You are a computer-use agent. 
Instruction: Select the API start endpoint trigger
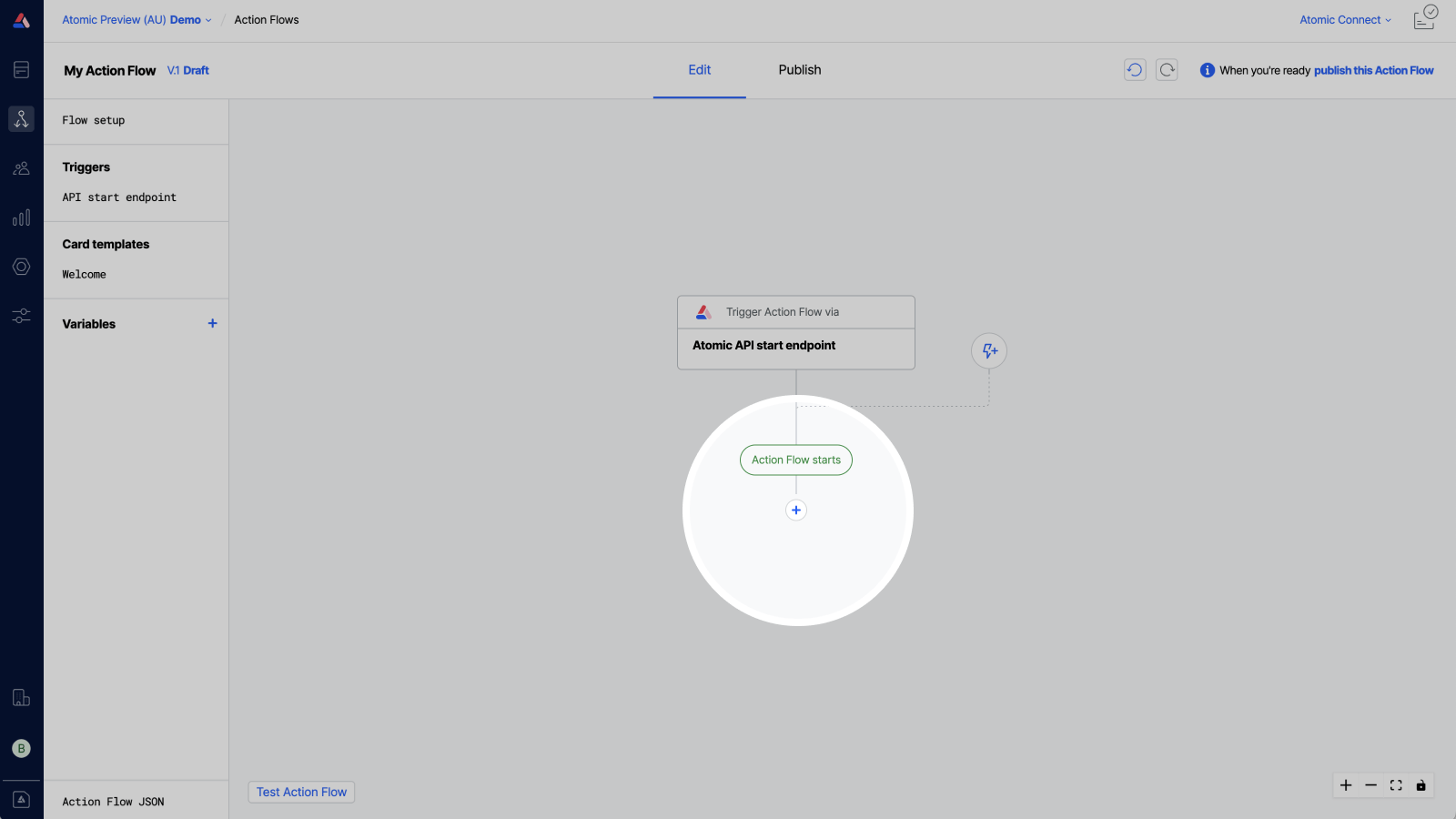119,197
